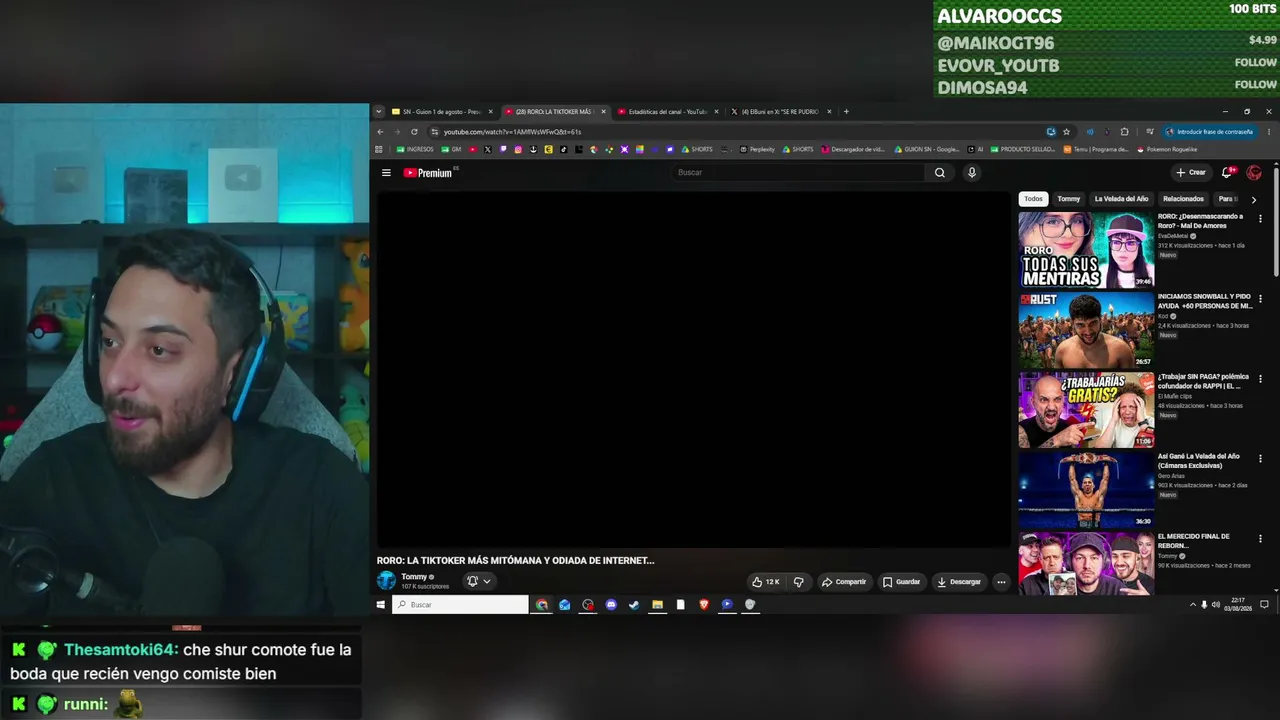Viewport: 1280px width, 720px height.
Task: Click the Compartir button
Action: [x=844, y=582]
